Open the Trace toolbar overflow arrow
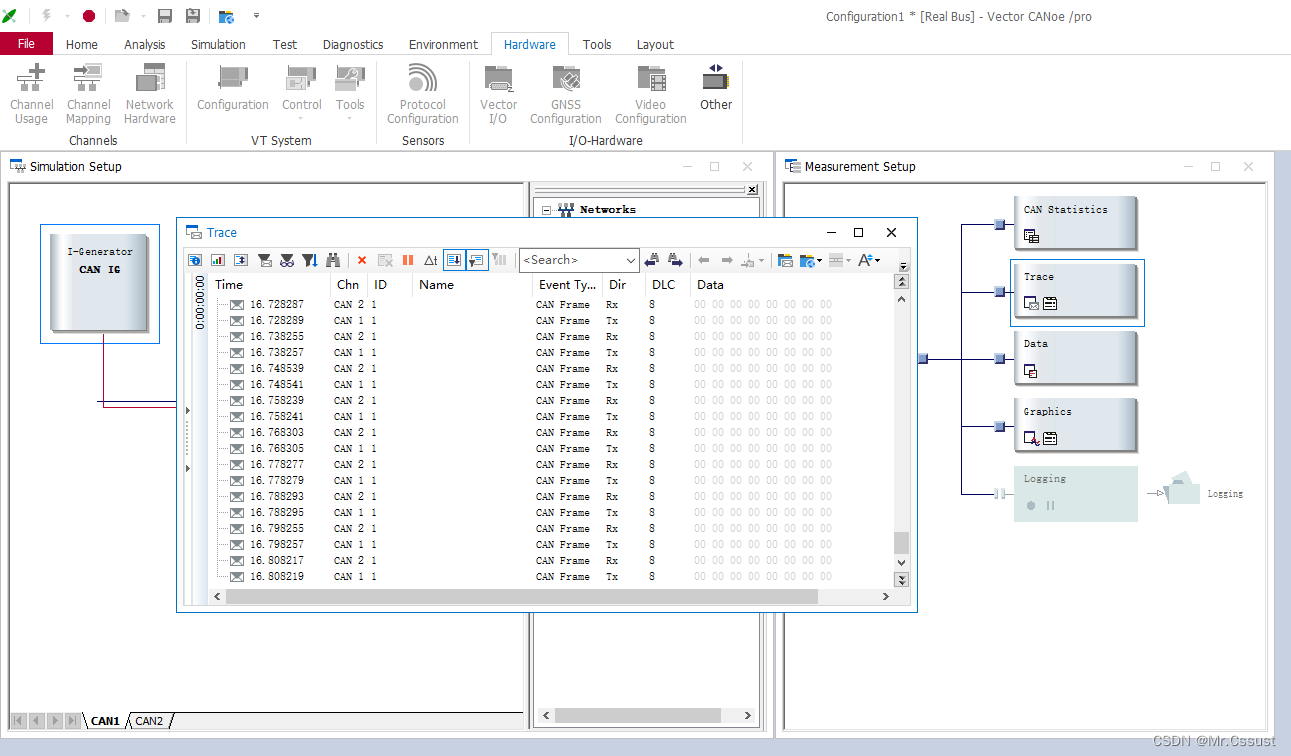Screen dimensions: 1291x756 (x=904, y=267)
